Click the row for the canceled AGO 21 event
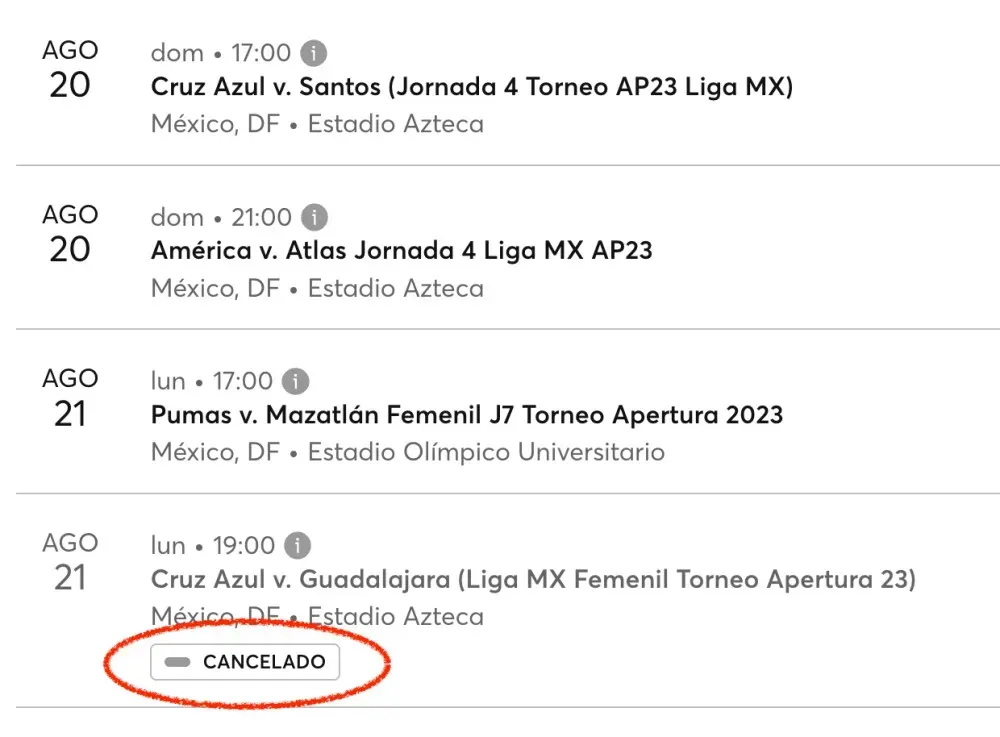 tap(500, 600)
